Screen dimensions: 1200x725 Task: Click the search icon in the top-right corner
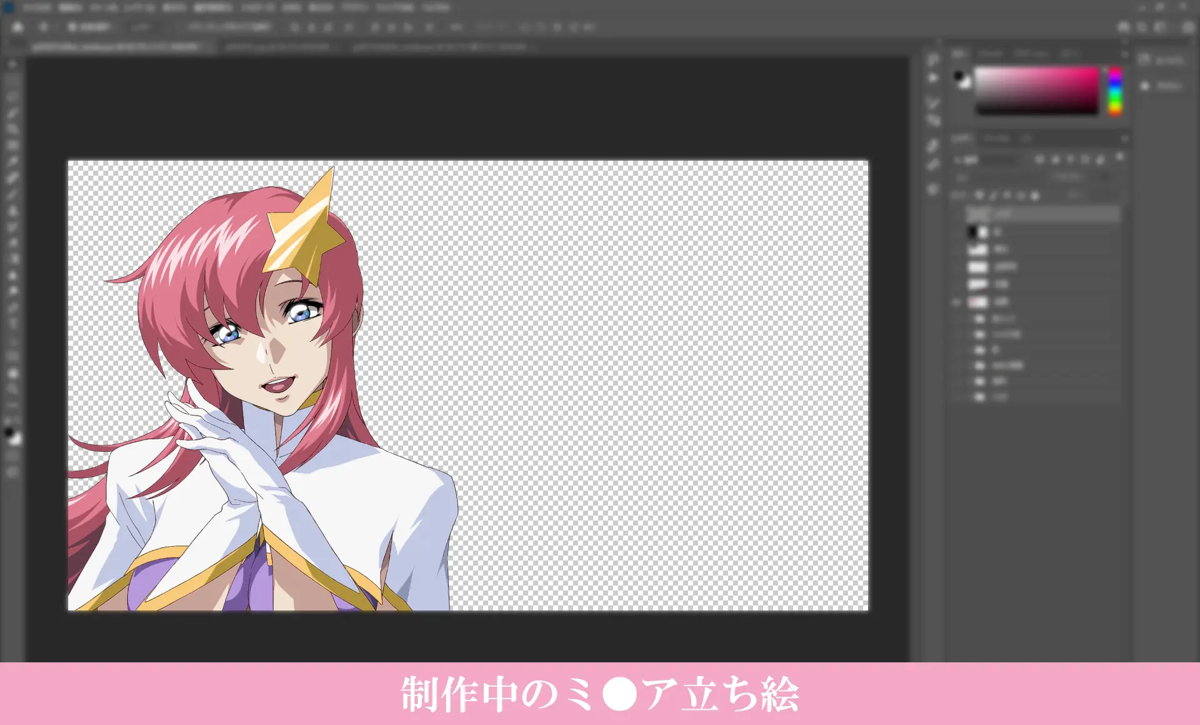(x=1124, y=26)
